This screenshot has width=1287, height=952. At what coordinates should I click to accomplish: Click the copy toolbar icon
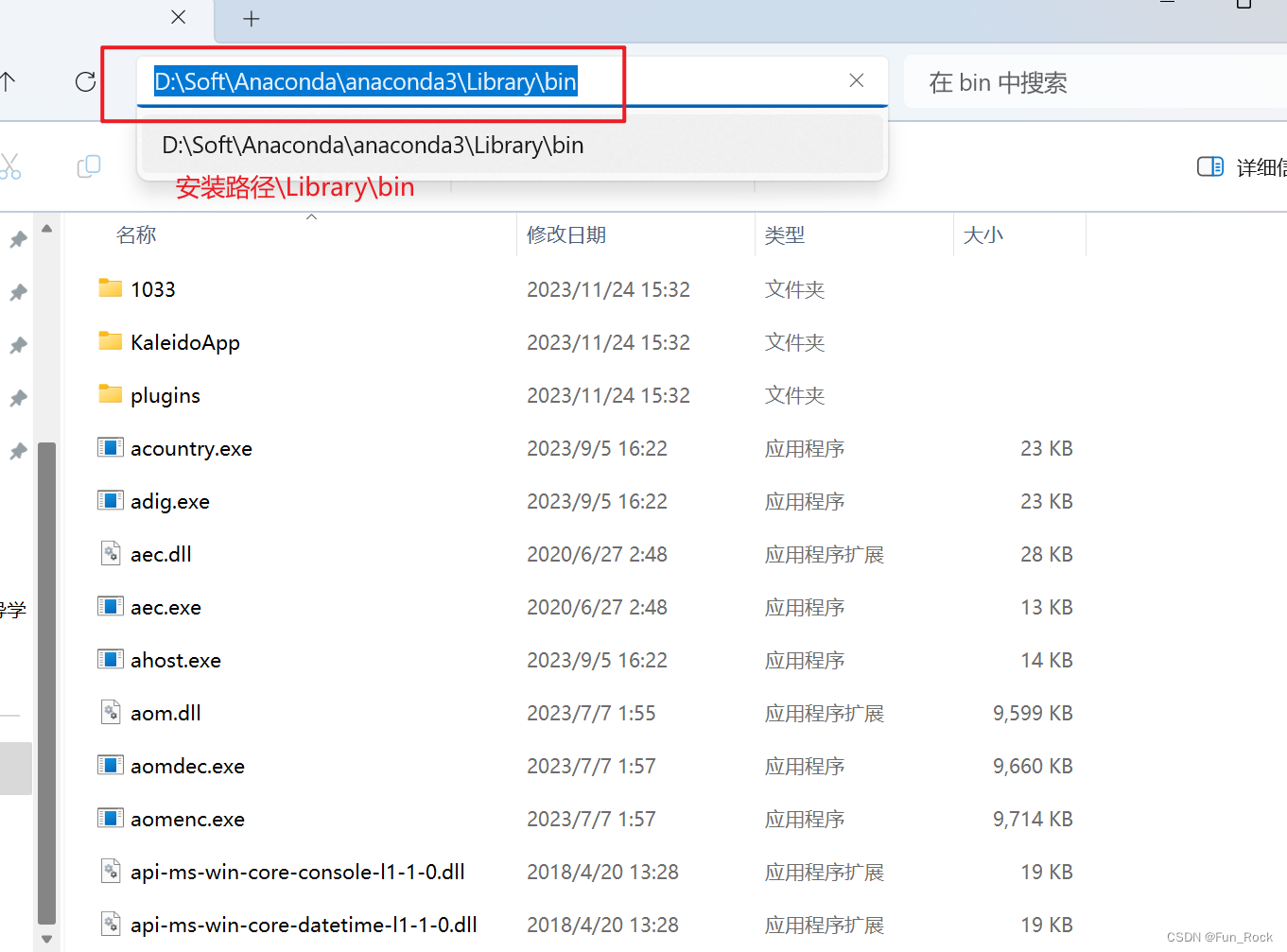[x=89, y=166]
